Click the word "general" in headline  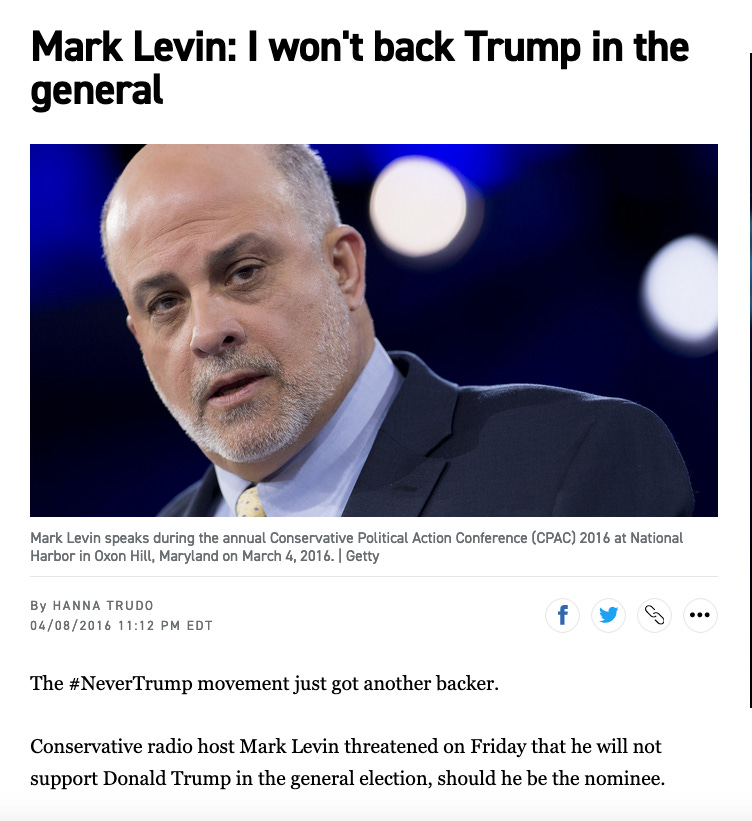[x=97, y=92]
